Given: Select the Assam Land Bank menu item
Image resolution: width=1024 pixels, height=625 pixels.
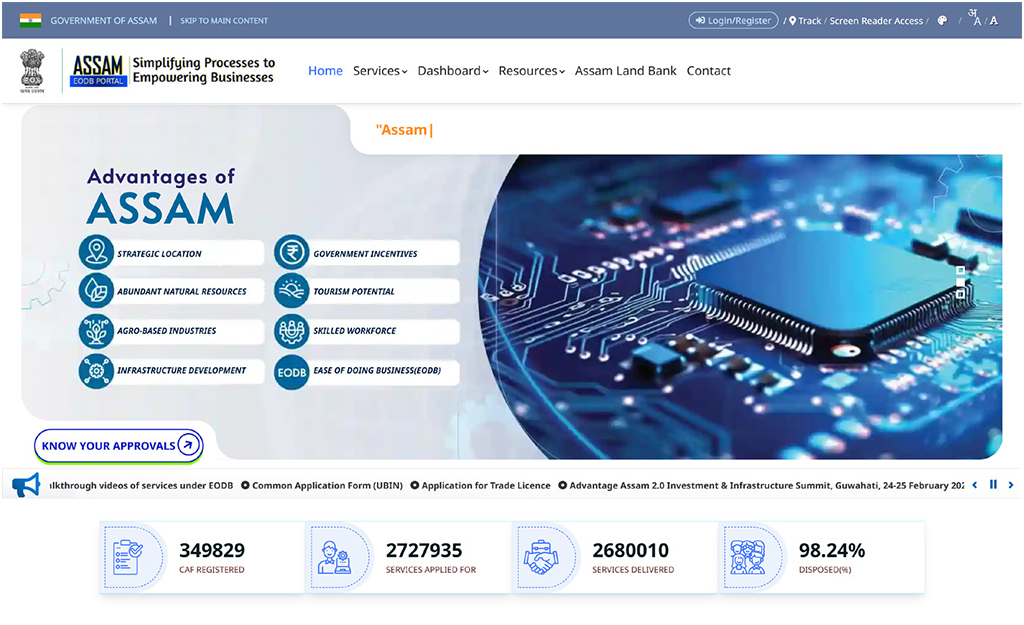Looking at the screenshot, I should (x=625, y=71).
